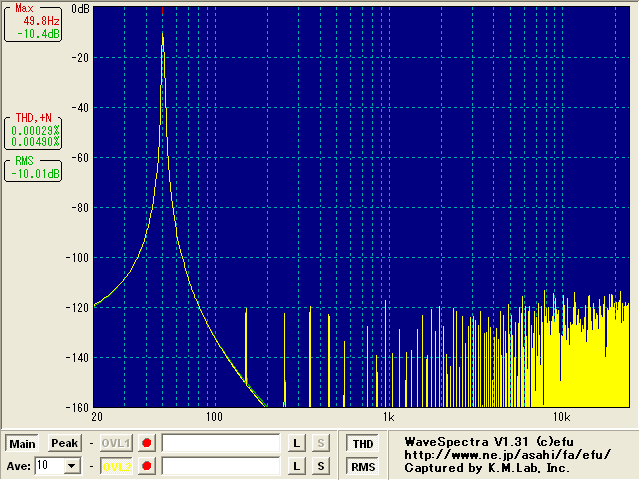Click the text field next to OVL2
The image size is (640, 480).
(x=221, y=466)
